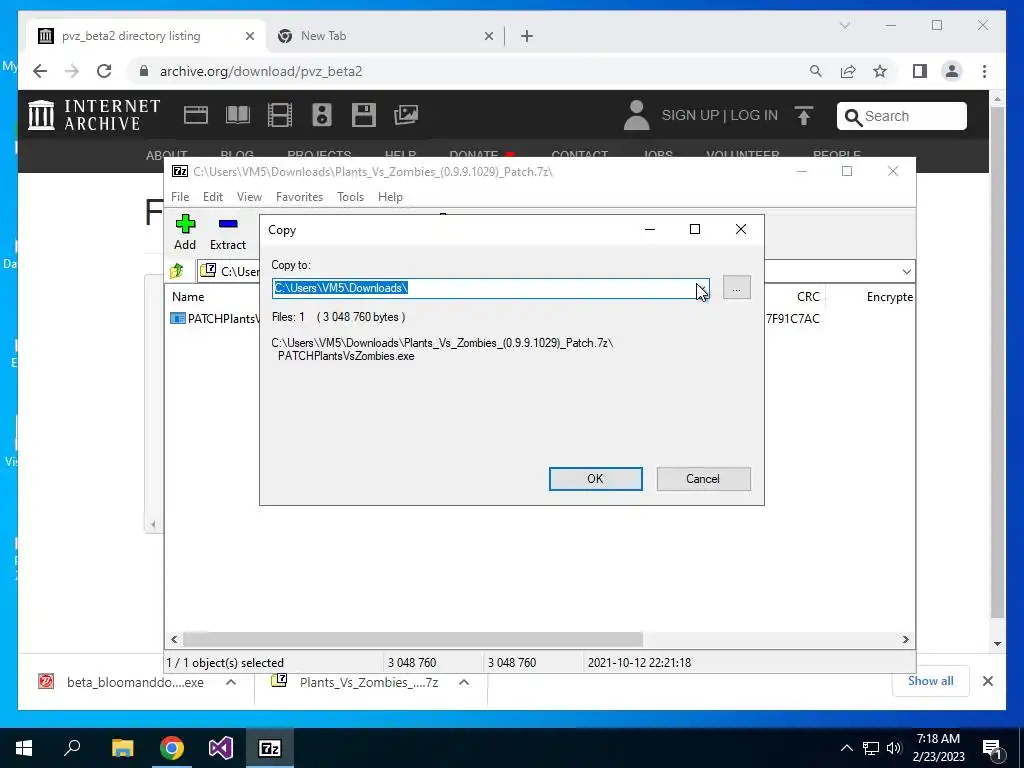The height and width of the screenshot is (768, 1024).
Task: Click the taskbar clock showing 7:18 AM
Action: [x=938, y=748]
